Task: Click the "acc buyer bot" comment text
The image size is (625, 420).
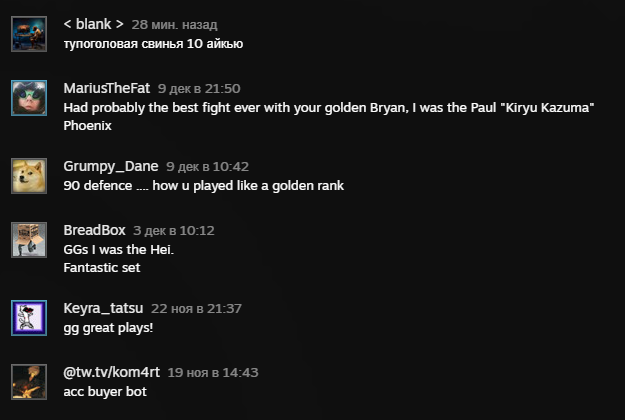Action: click(x=104, y=392)
